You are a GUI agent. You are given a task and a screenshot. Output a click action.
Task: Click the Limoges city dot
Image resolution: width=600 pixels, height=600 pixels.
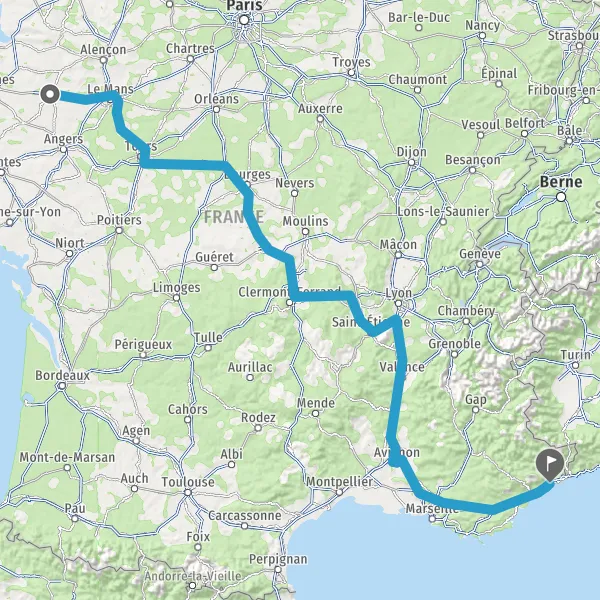tap(176, 298)
